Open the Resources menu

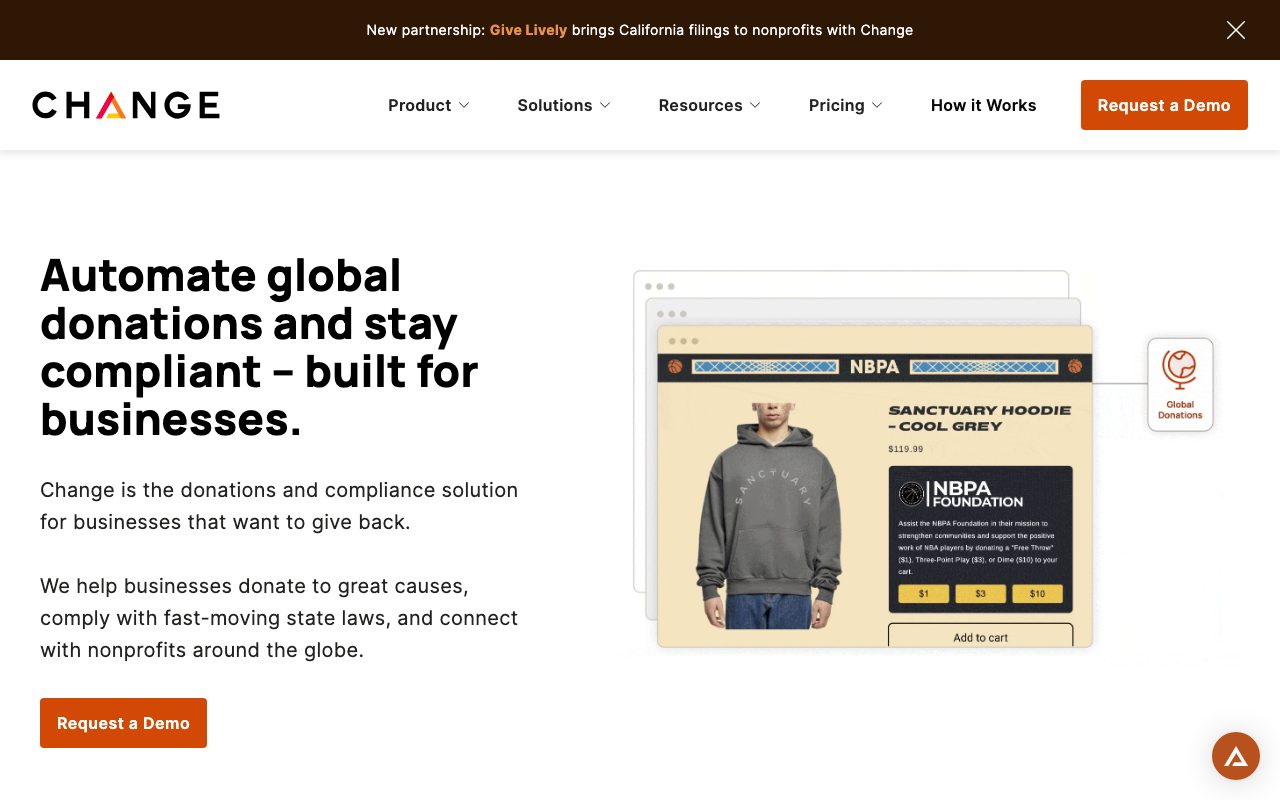pos(700,105)
